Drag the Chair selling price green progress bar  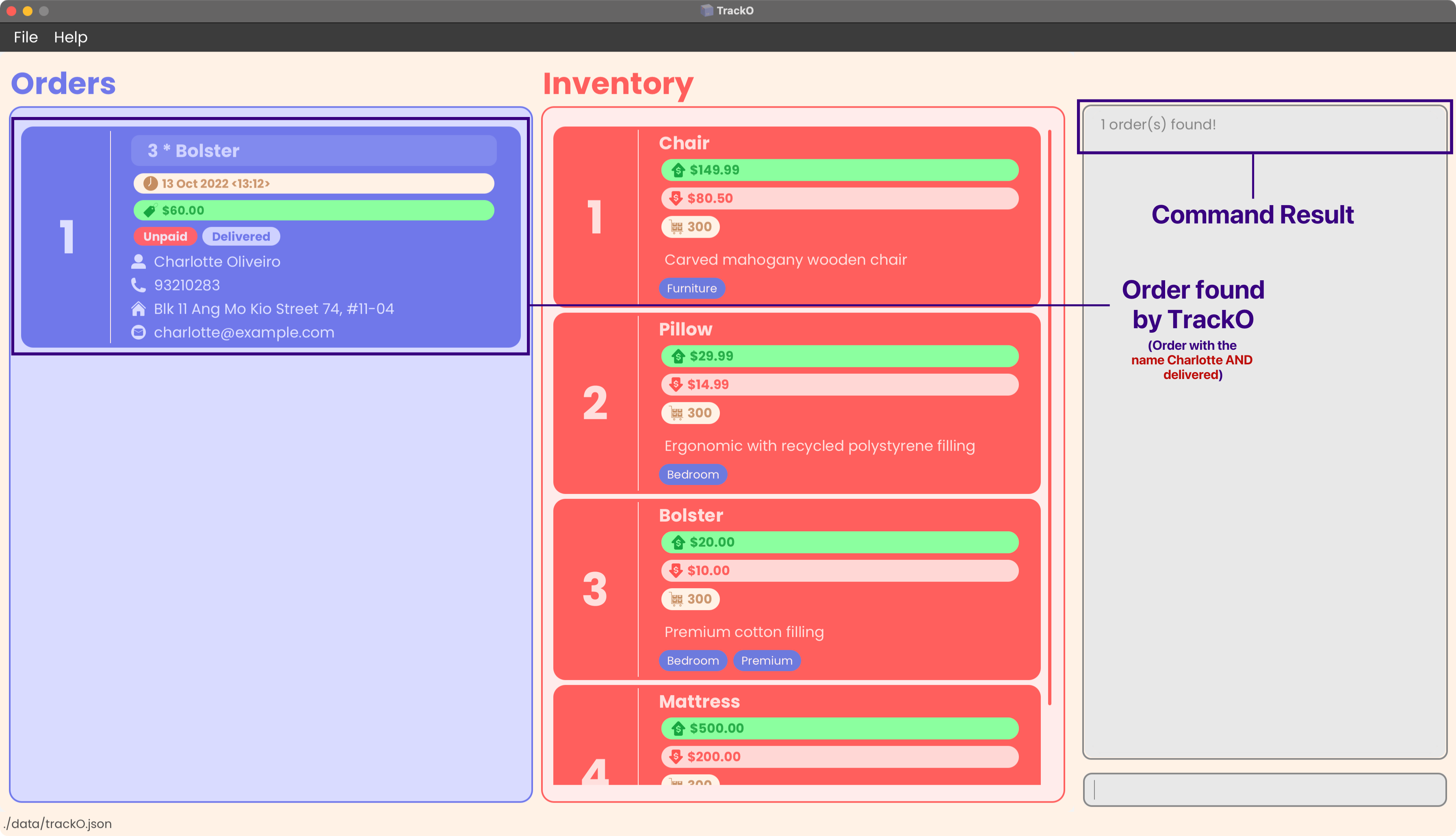pos(840,170)
